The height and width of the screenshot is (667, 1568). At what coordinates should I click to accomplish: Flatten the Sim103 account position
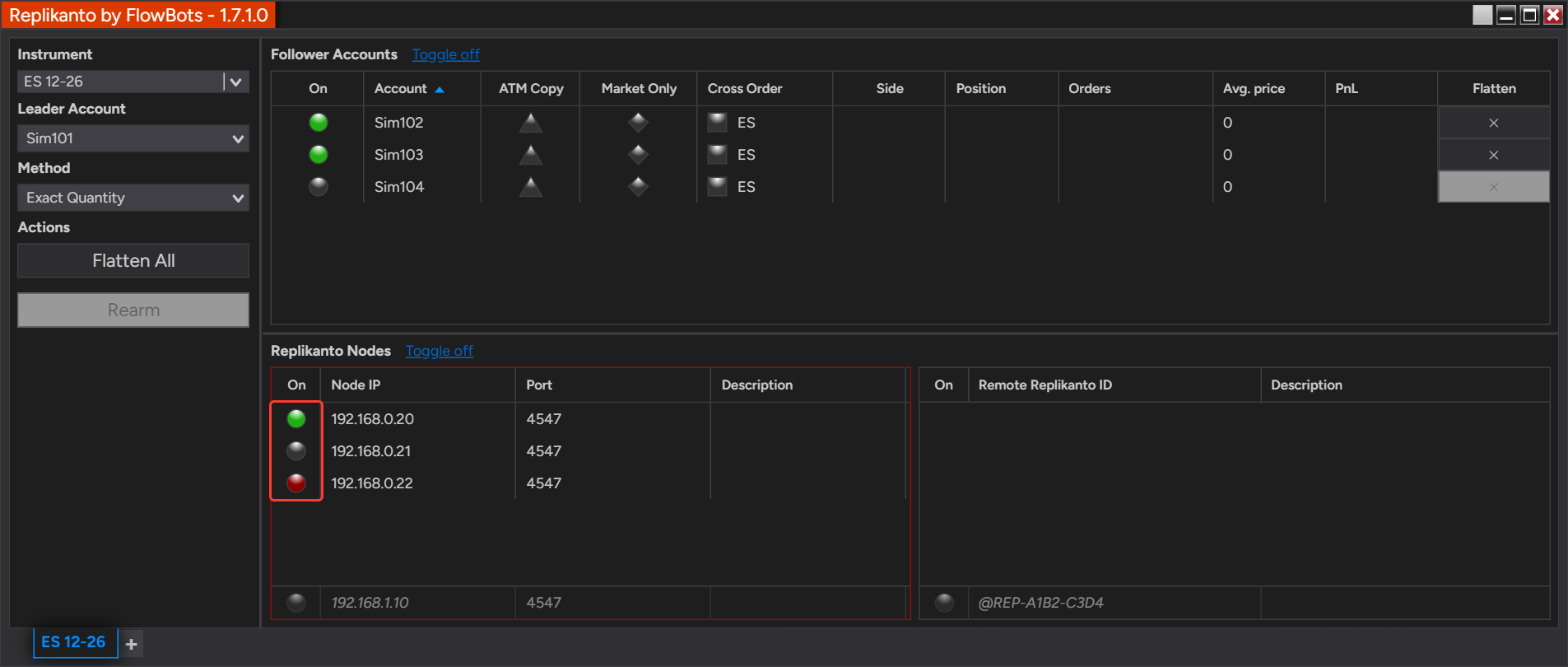[1493, 155]
